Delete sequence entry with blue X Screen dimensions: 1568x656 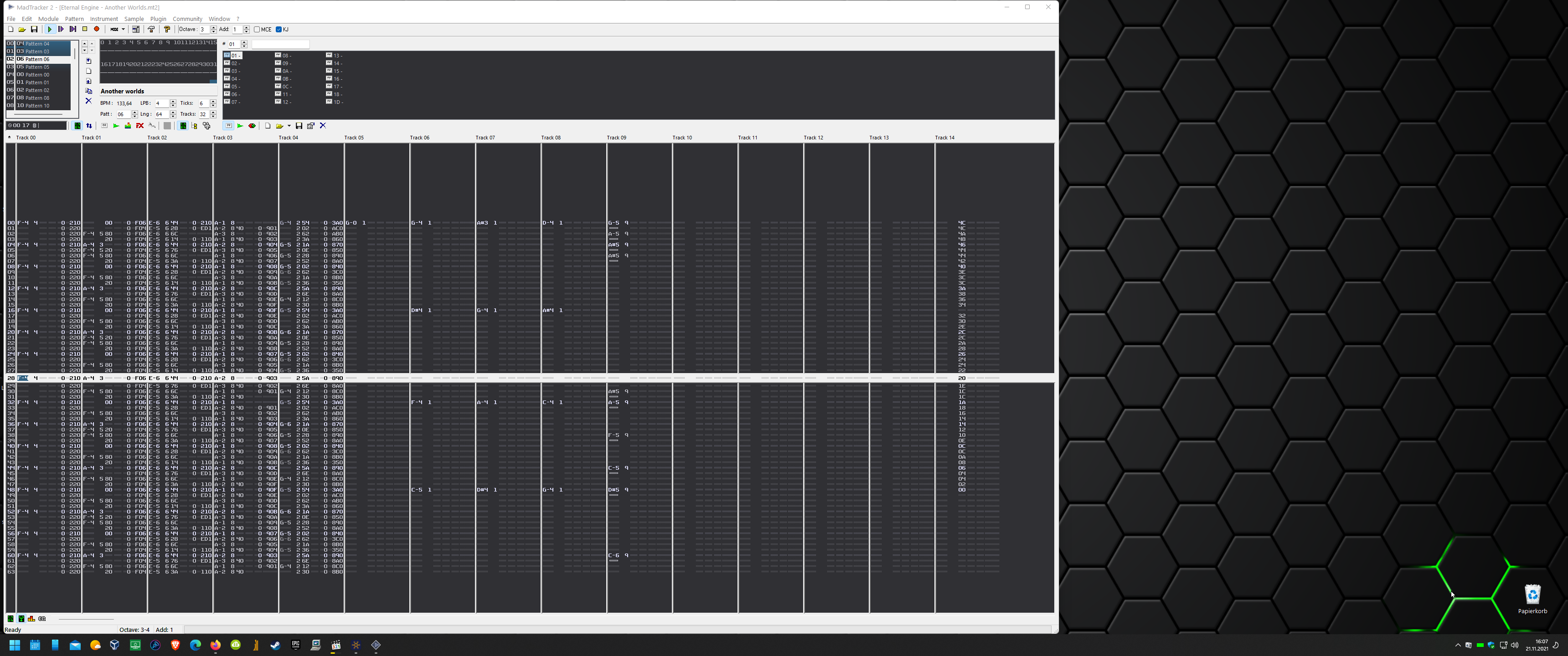(x=88, y=101)
